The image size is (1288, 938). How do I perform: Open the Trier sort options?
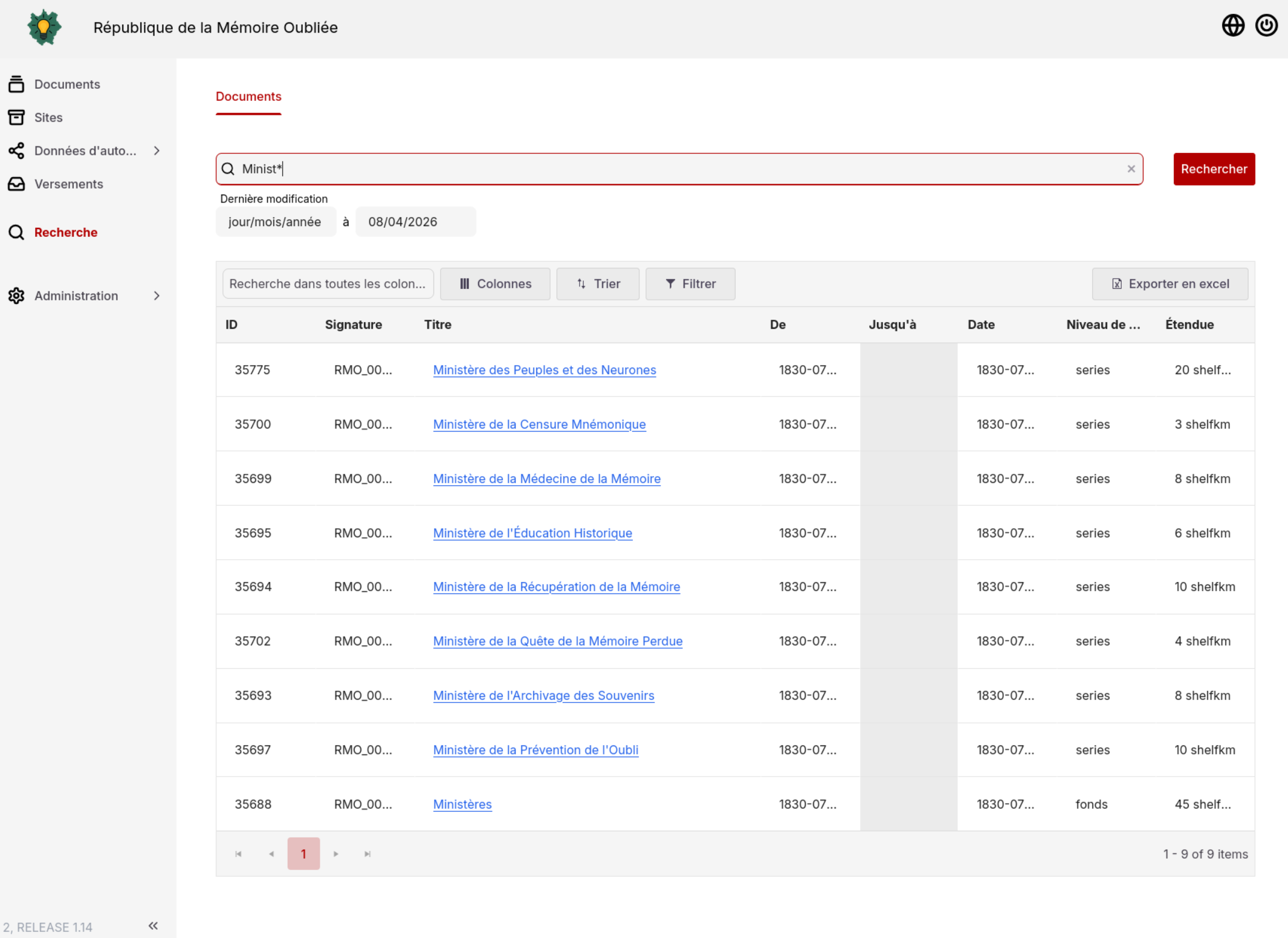pos(598,284)
